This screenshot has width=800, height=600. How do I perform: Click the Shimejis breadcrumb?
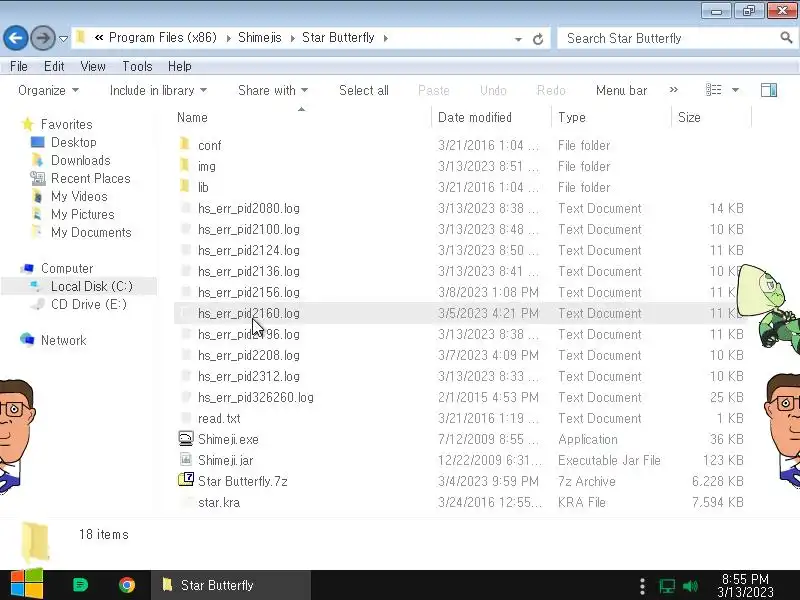(260, 38)
